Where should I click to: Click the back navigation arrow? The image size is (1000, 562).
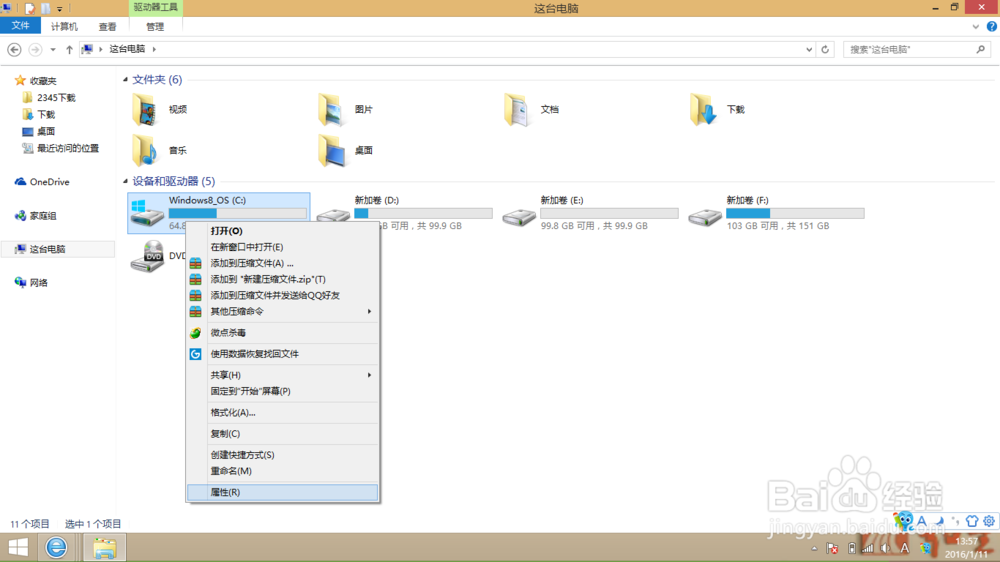[x=14, y=49]
